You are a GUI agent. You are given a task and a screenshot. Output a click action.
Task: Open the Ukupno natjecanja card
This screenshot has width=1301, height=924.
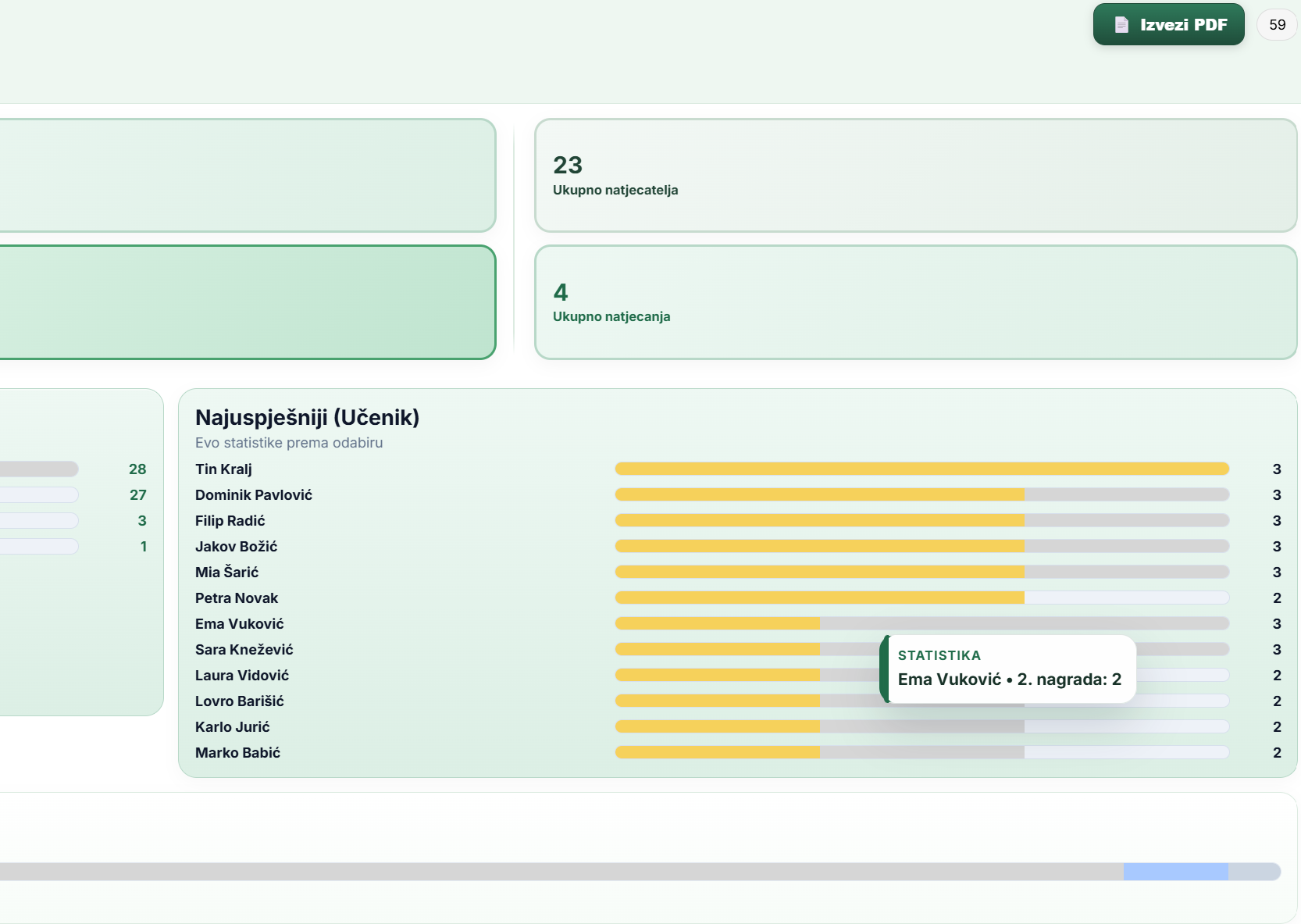point(915,302)
